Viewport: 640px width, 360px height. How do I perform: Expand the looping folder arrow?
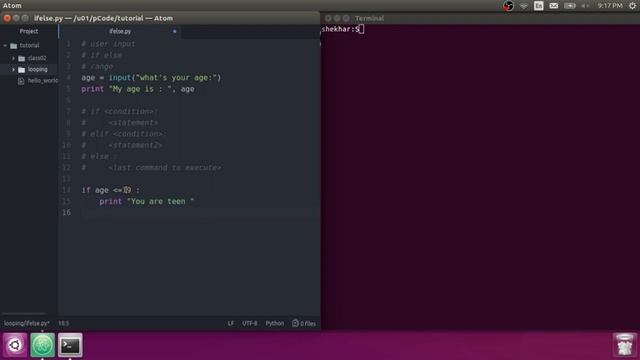[x=13, y=69]
